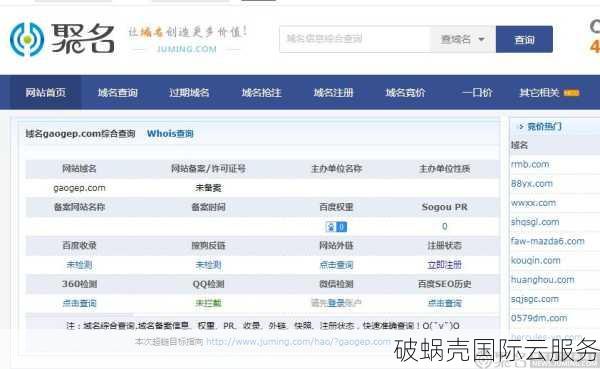The width and height of the screenshot is (600, 369).
Task: Open the 一口价 navigation item
Action: point(477,92)
